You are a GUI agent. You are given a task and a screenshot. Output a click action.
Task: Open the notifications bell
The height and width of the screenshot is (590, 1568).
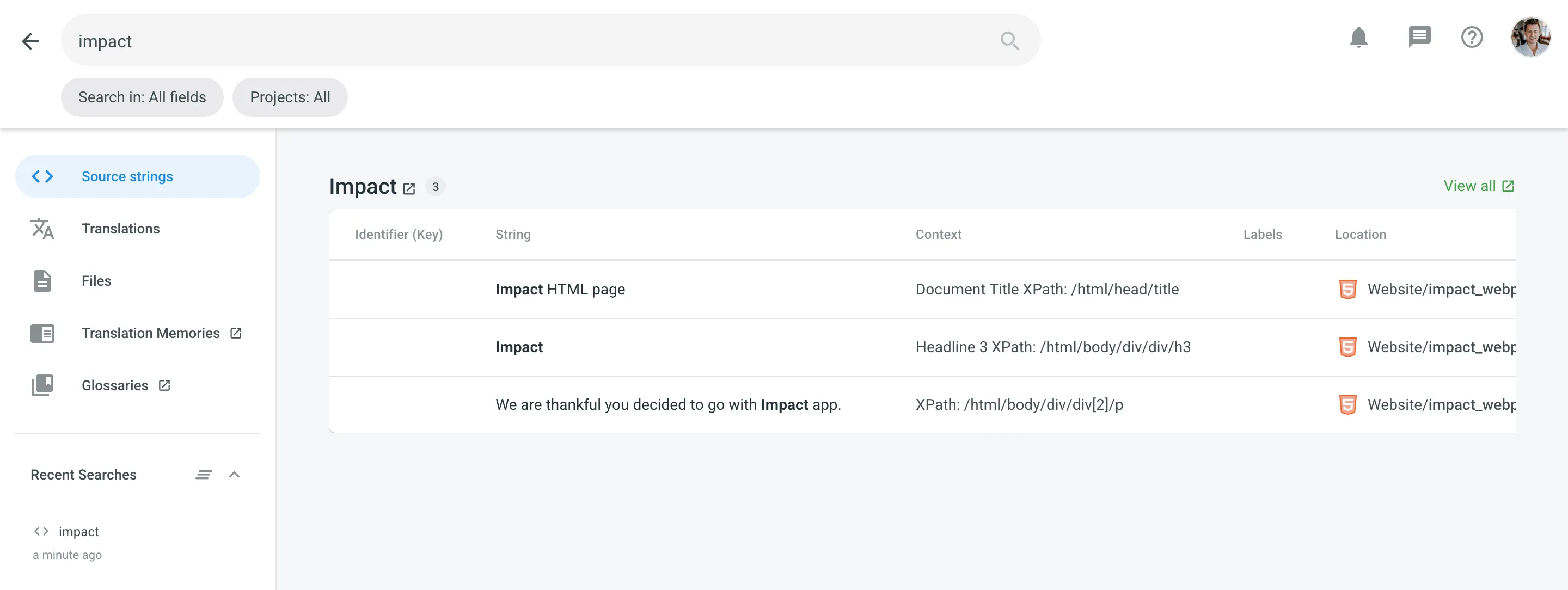coord(1358,38)
